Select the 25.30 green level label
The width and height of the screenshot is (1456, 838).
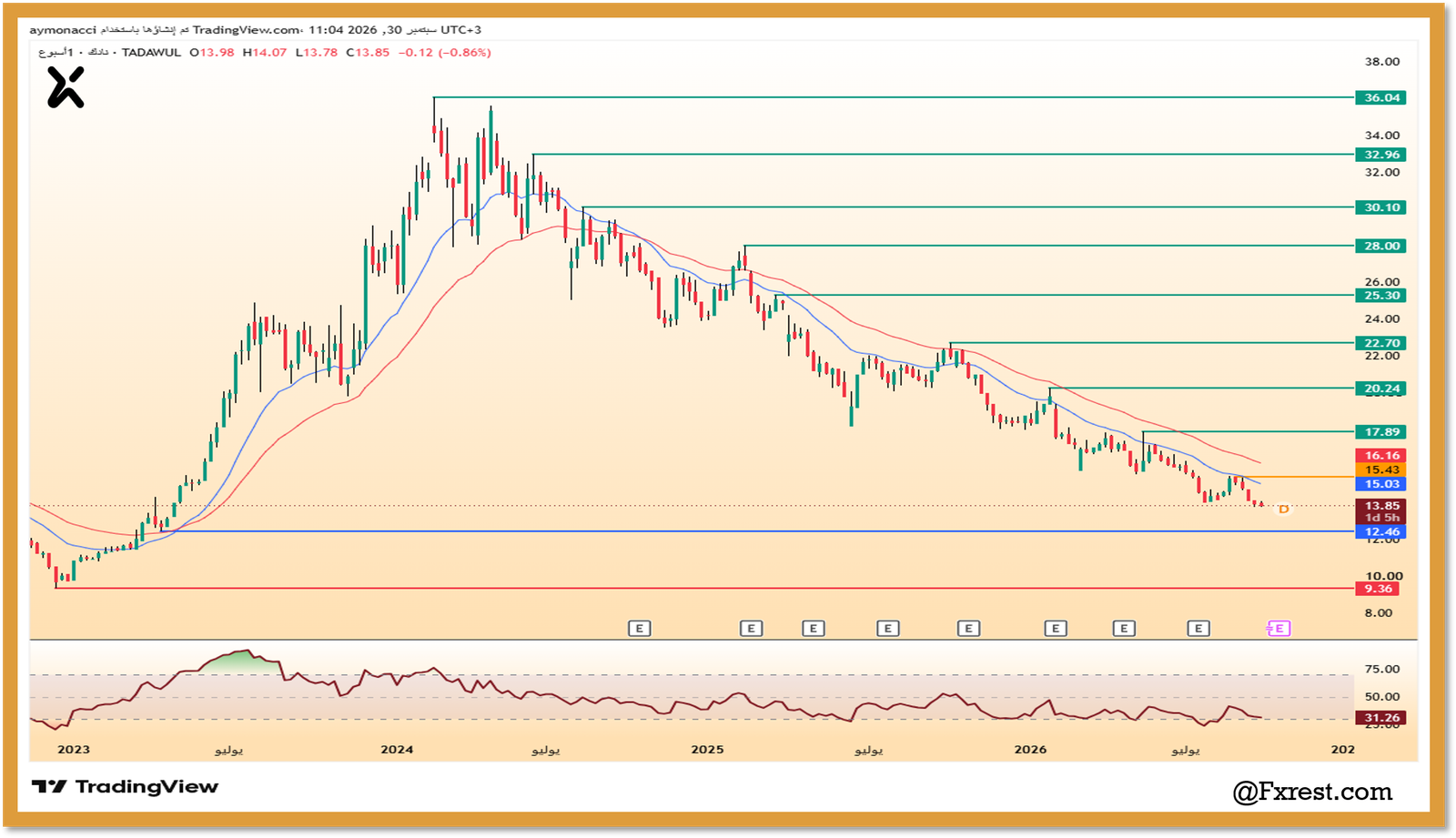[x=1380, y=296]
